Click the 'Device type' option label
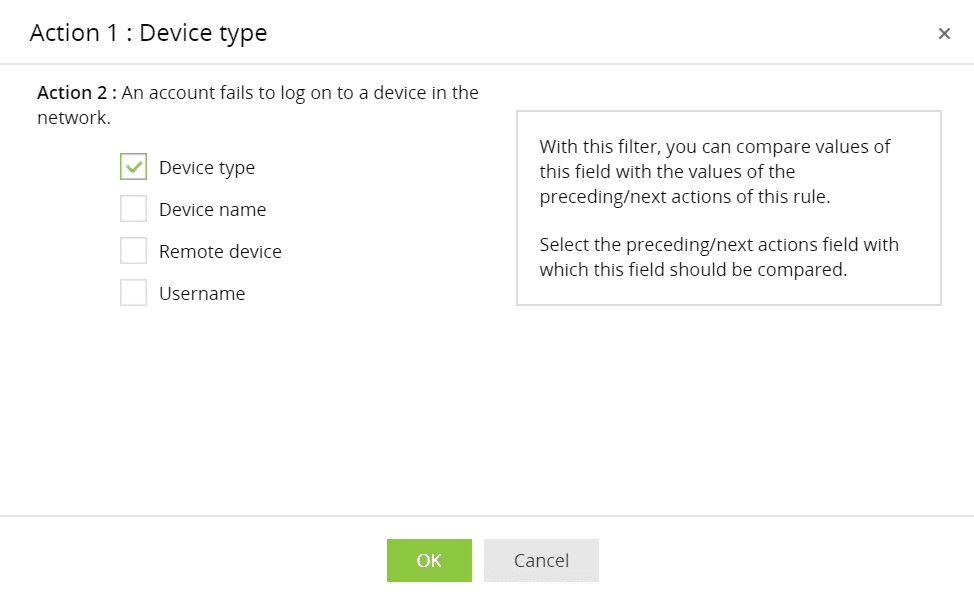Viewport: 974px width, 594px height. pyautogui.click(x=207, y=167)
